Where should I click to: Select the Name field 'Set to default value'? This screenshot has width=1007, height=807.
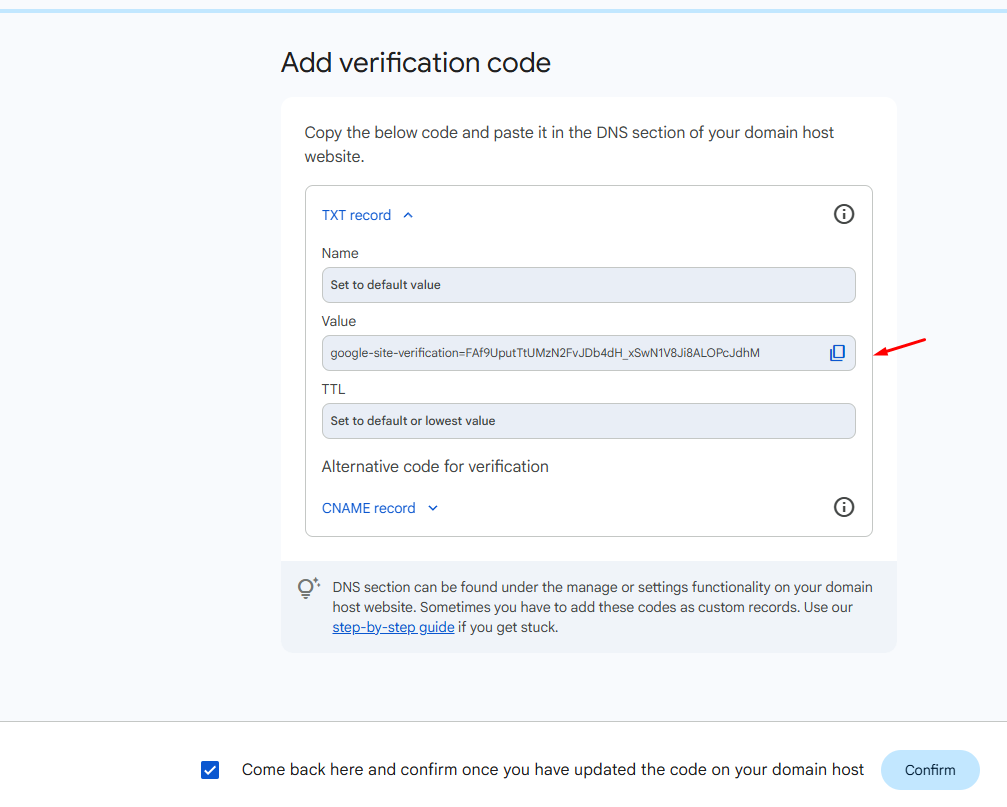tap(588, 285)
